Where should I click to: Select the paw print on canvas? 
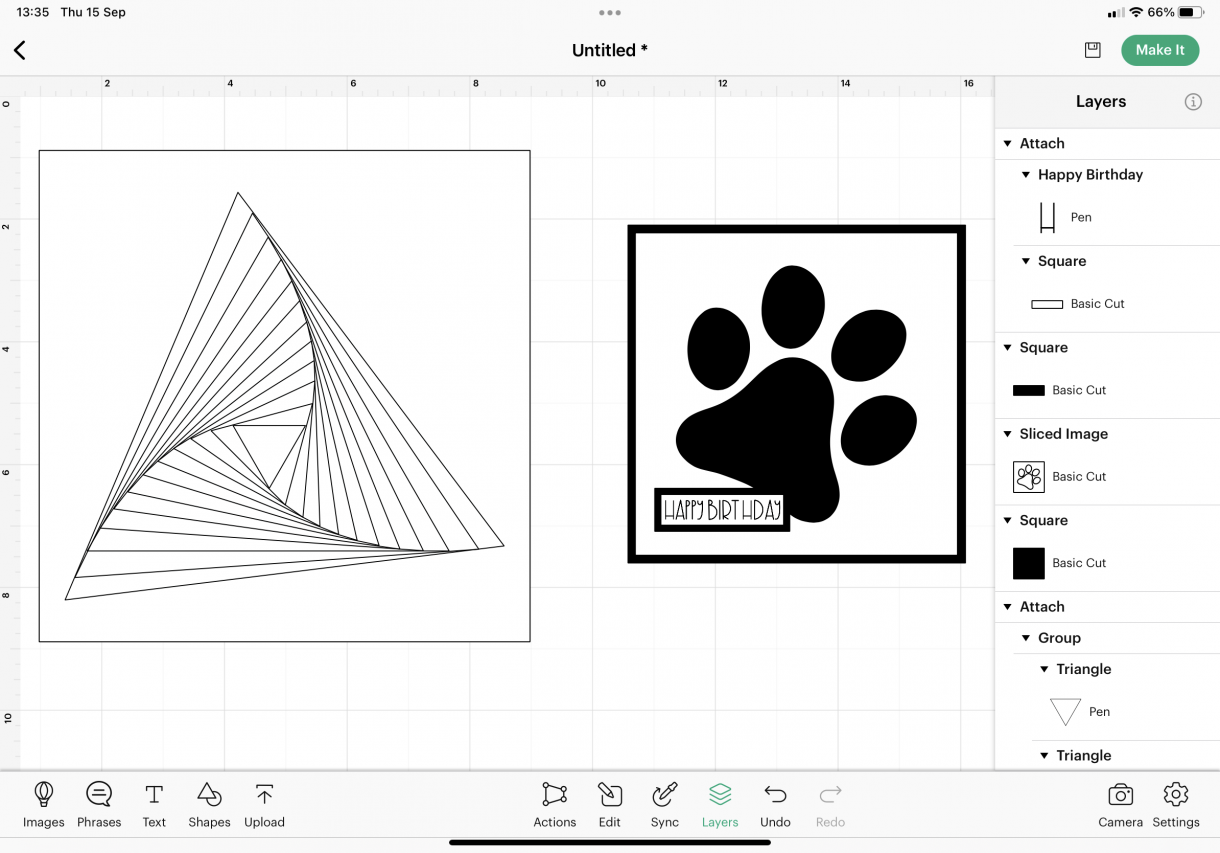[796, 394]
